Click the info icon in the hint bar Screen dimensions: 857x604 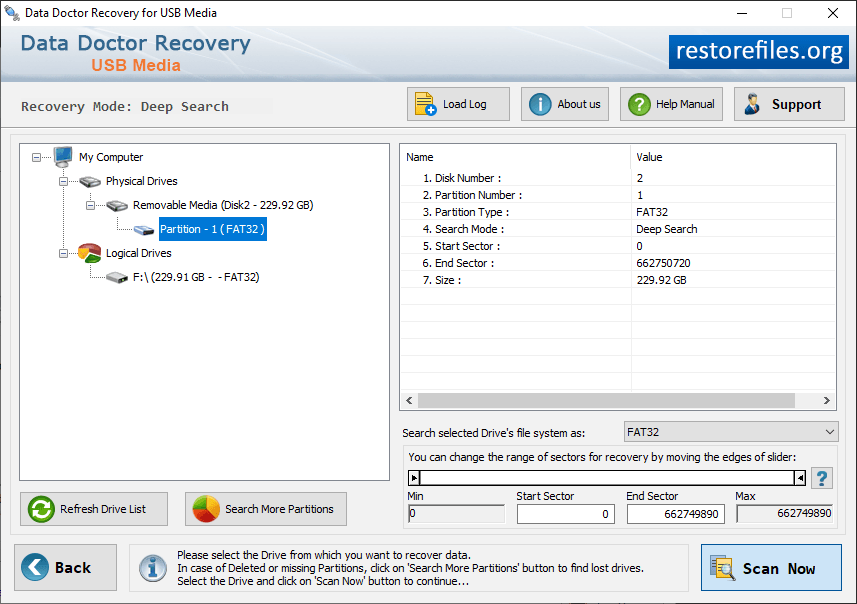point(152,568)
